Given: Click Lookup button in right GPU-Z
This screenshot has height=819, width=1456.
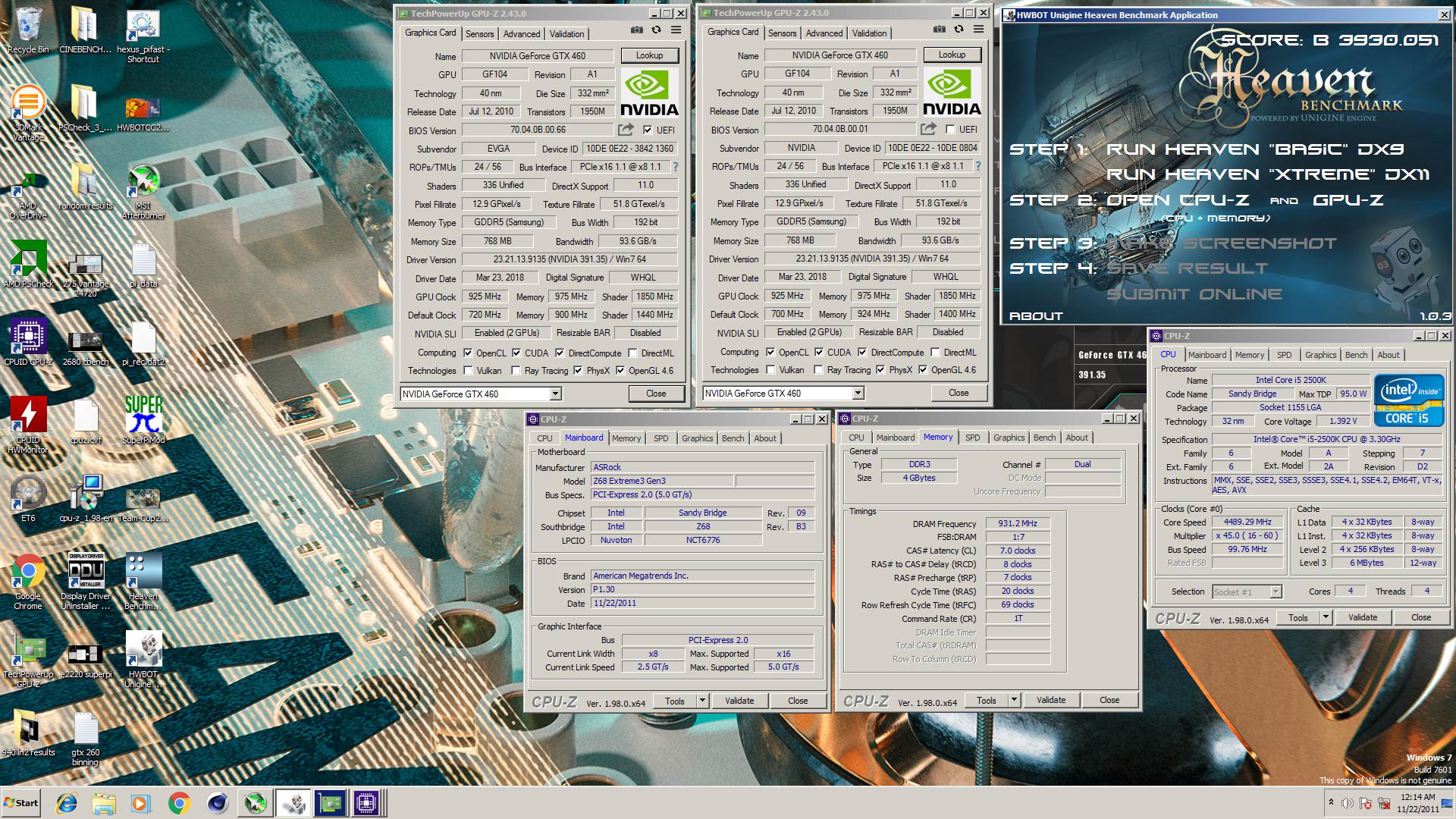Looking at the screenshot, I should tap(952, 55).
